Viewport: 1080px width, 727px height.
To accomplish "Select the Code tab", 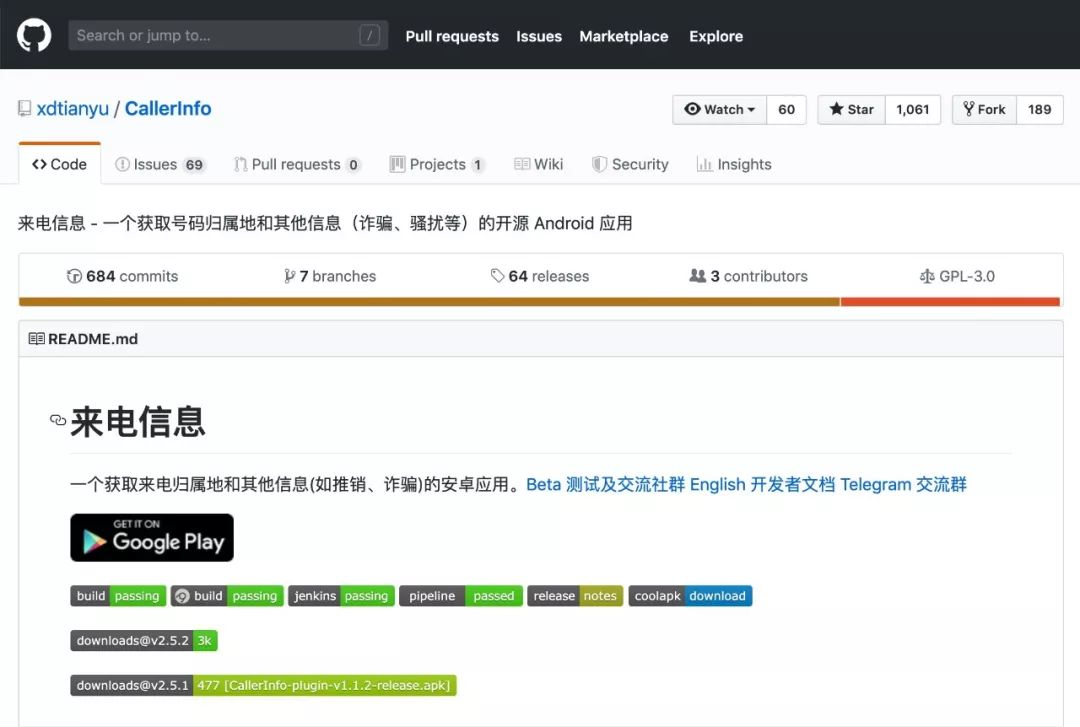I will (59, 164).
